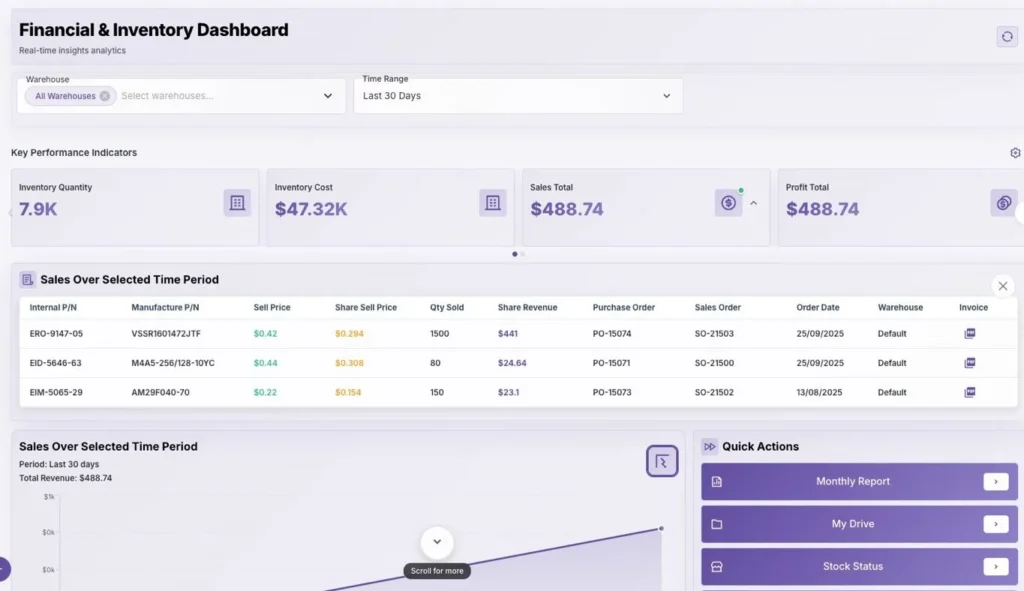Open invoice PDF for order SO-21502
Image resolution: width=1024 pixels, height=591 pixels.
970,393
